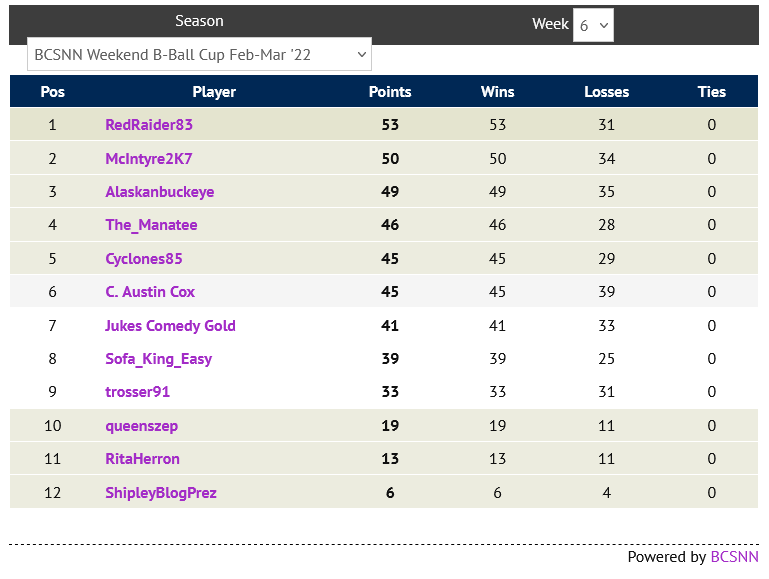
Task: Click the Points column header
Action: point(390,92)
